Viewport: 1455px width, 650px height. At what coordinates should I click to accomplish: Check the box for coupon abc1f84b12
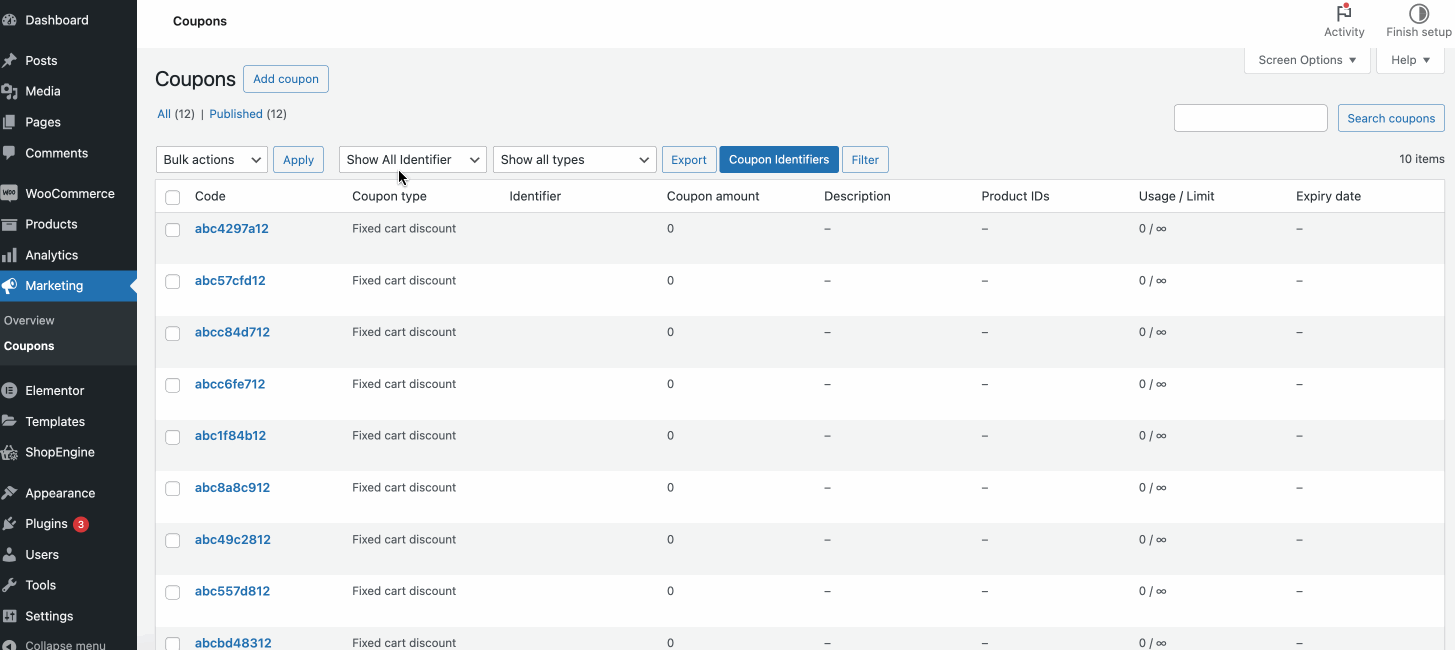coord(173,437)
